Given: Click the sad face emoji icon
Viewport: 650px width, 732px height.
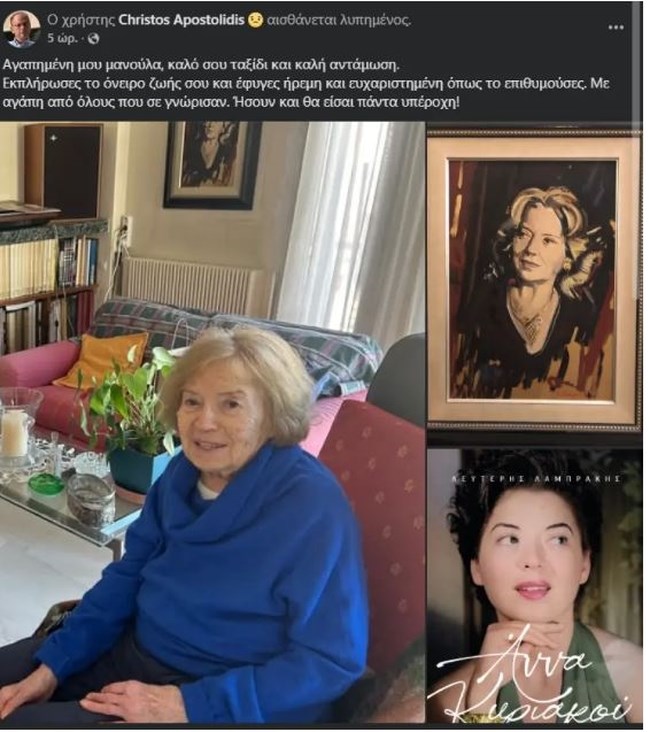Looking at the screenshot, I should coord(255,20).
